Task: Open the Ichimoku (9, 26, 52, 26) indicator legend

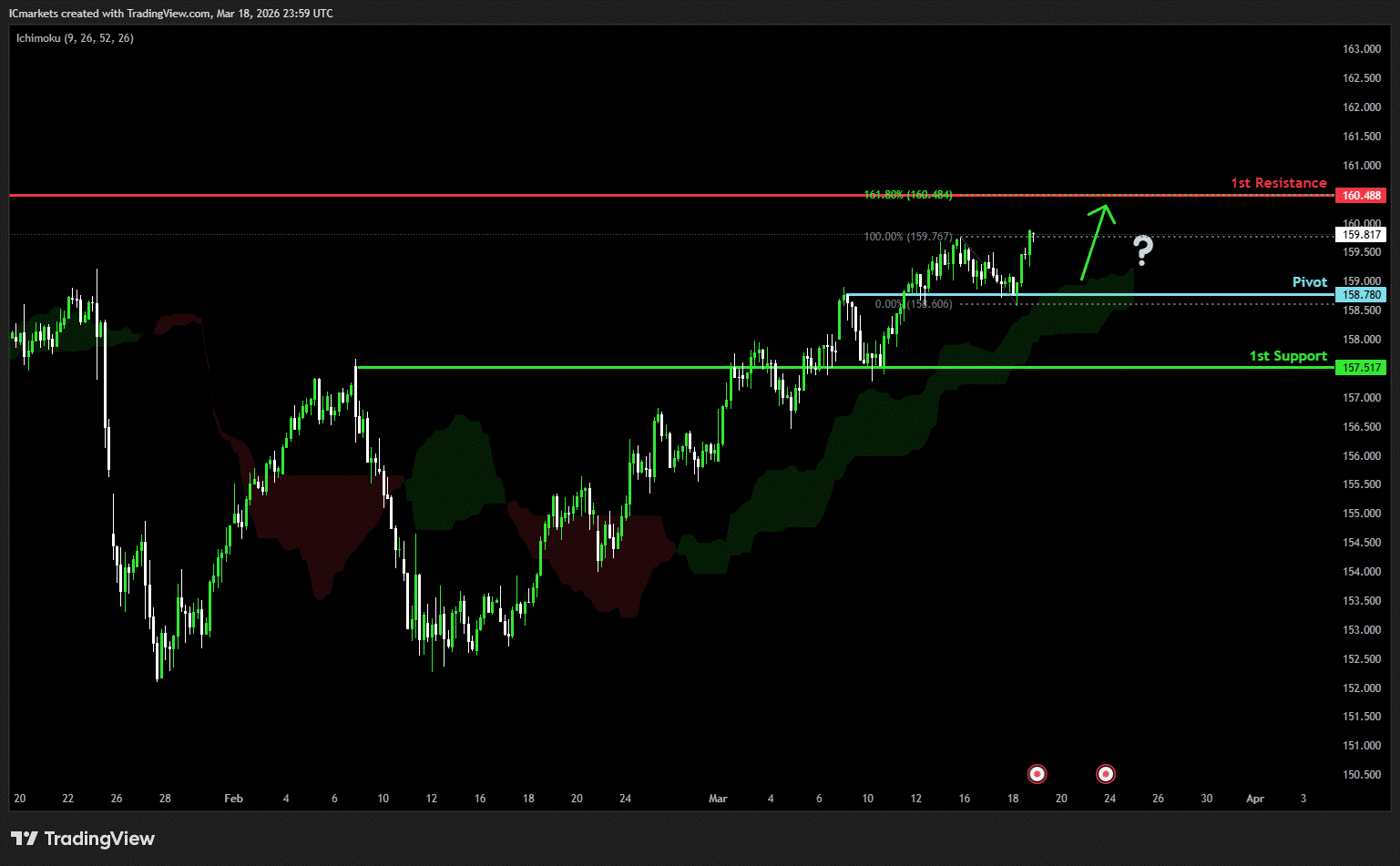Action: (x=75, y=38)
